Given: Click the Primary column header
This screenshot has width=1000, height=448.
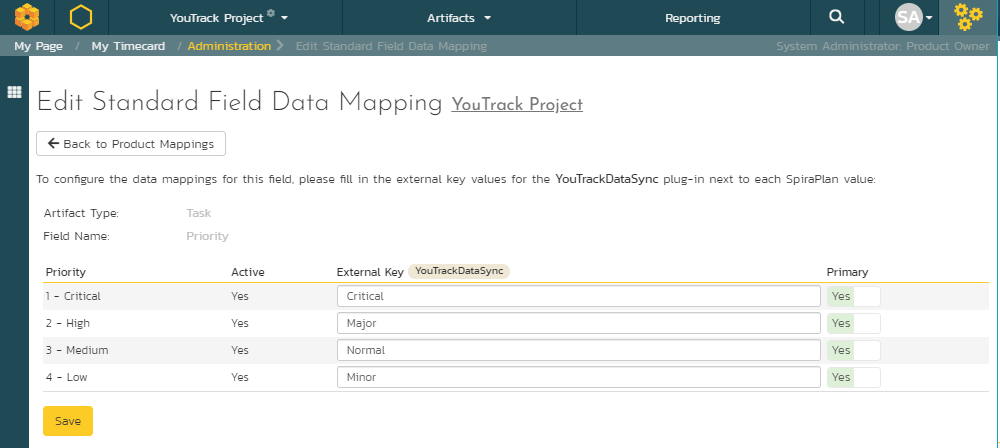Looking at the screenshot, I should [848, 273].
